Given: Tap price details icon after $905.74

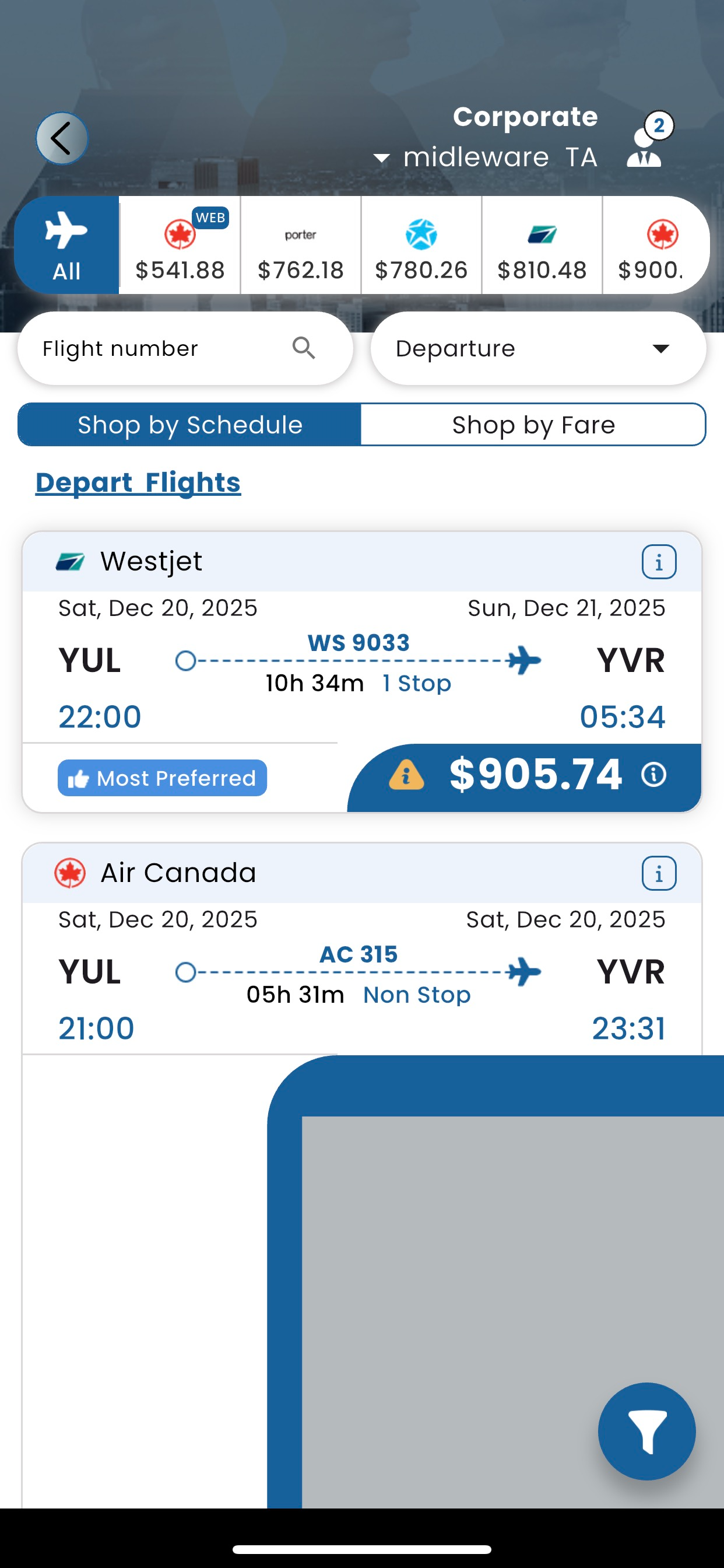Looking at the screenshot, I should click(x=654, y=775).
